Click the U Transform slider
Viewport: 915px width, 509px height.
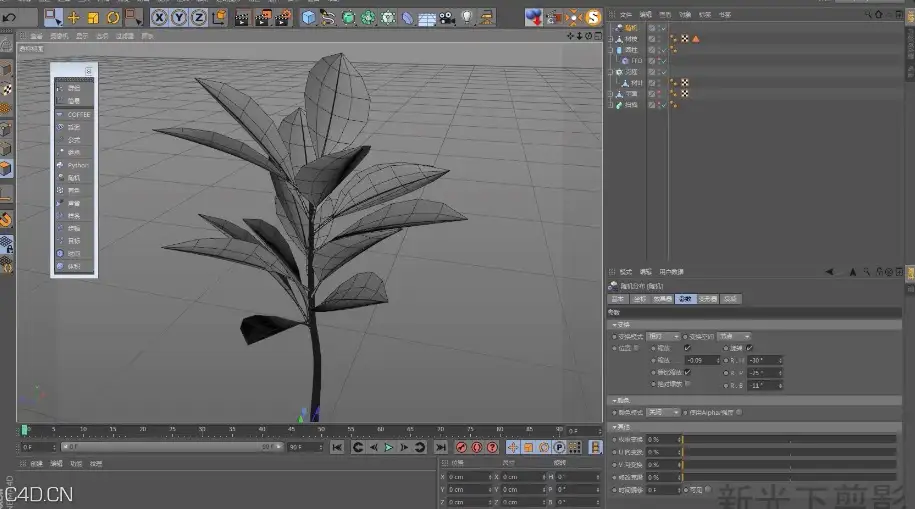coord(789,452)
